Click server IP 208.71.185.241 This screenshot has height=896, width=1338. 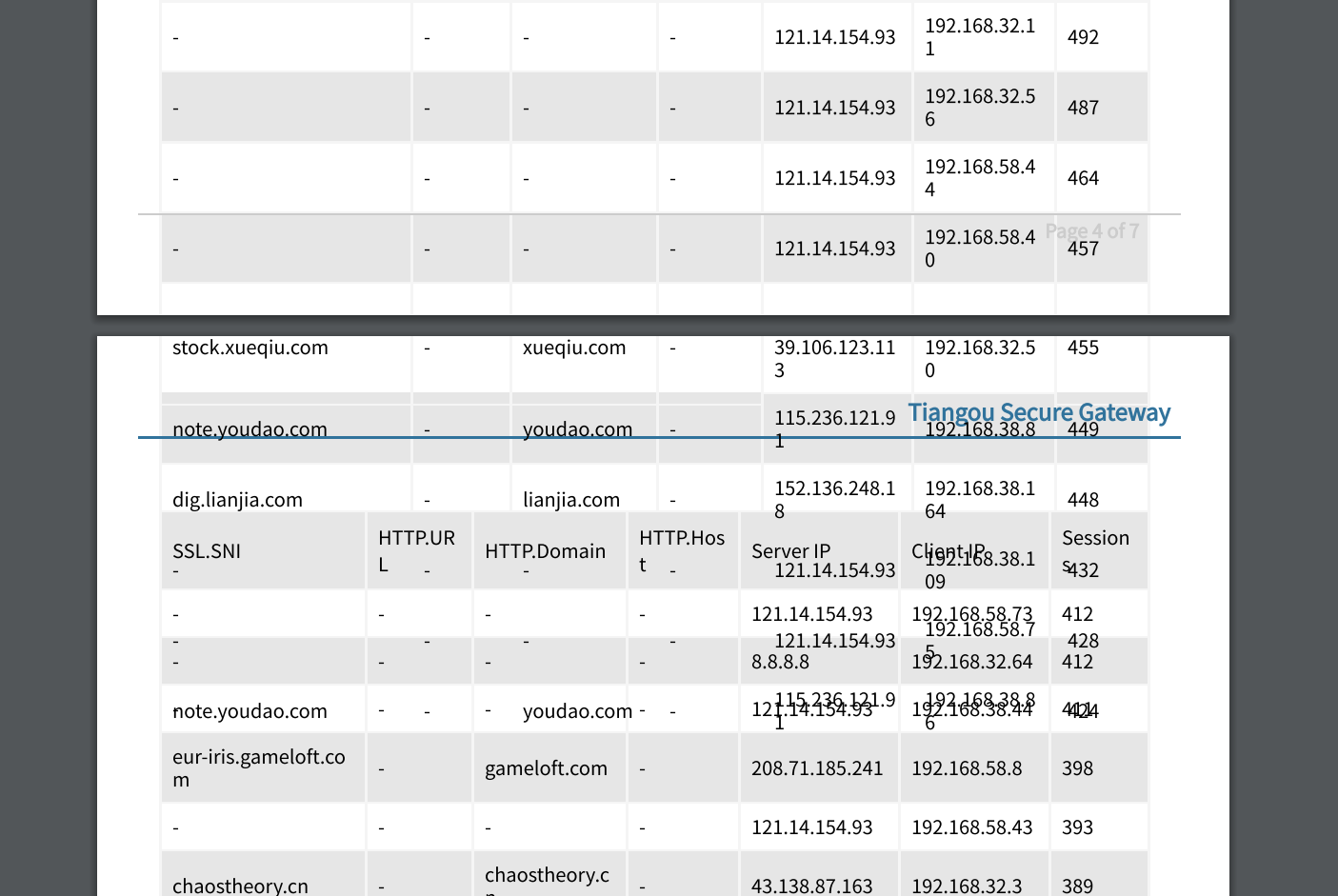(816, 768)
